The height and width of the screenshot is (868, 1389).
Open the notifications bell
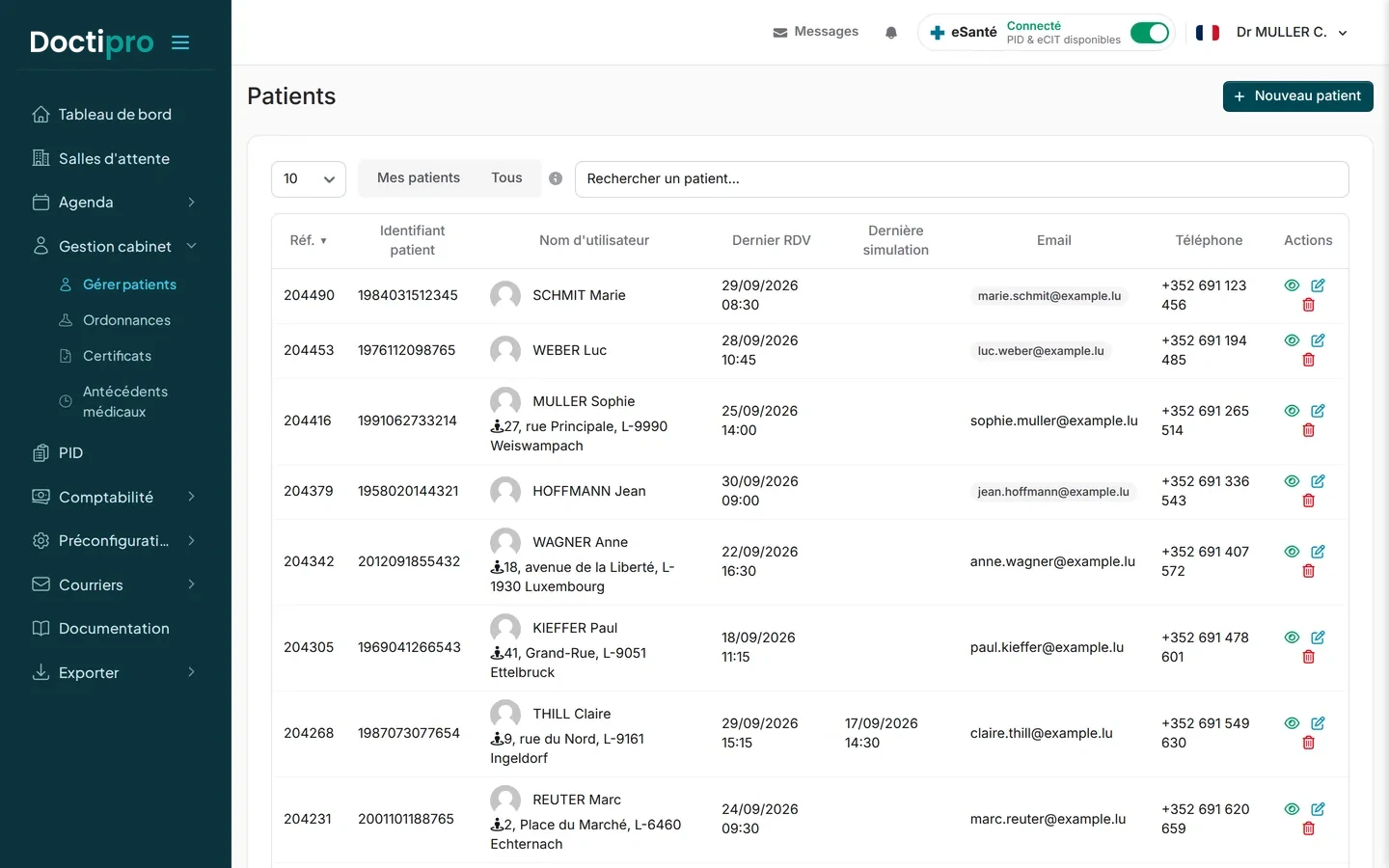(891, 33)
